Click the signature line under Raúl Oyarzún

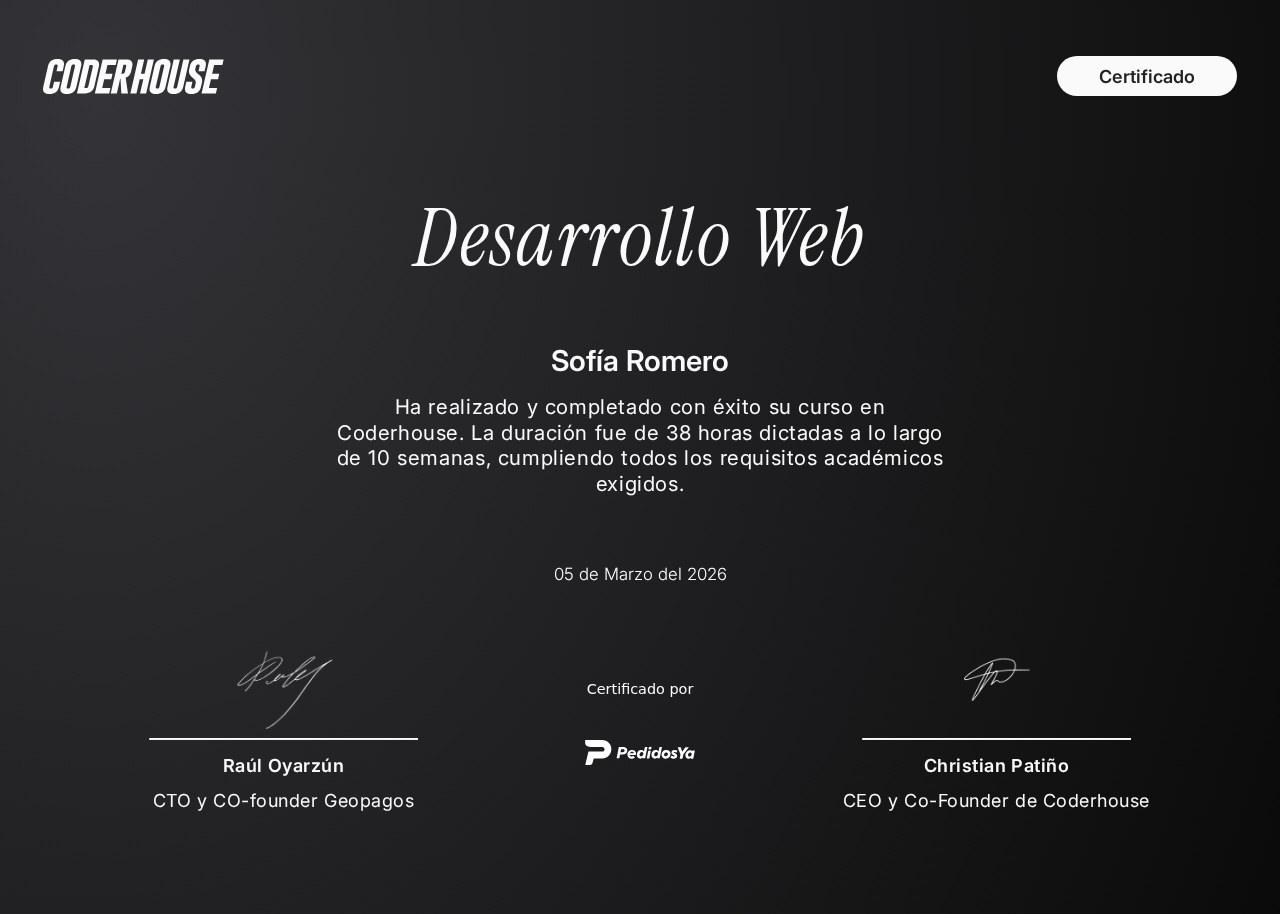click(x=284, y=739)
